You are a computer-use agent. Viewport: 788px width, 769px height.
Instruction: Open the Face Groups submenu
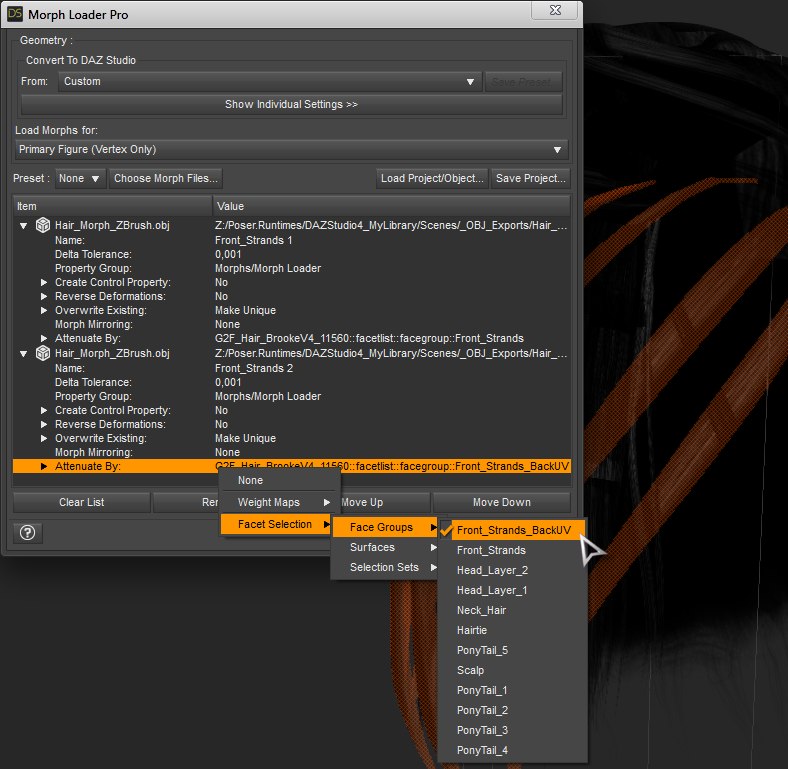[385, 527]
